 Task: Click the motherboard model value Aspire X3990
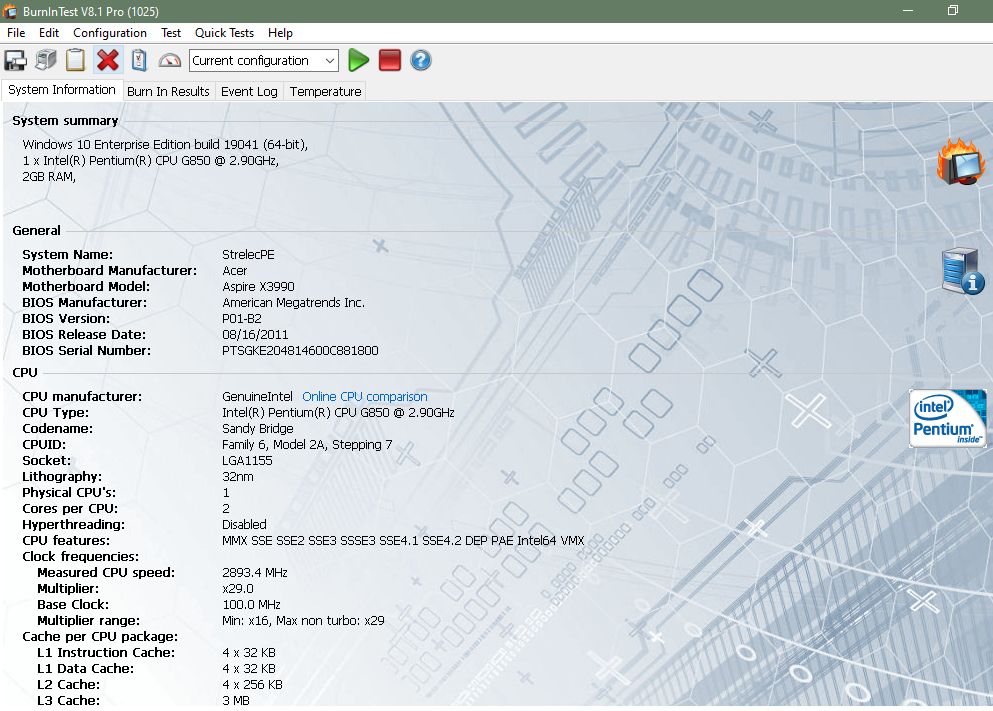pyautogui.click(x=258, y=287)
